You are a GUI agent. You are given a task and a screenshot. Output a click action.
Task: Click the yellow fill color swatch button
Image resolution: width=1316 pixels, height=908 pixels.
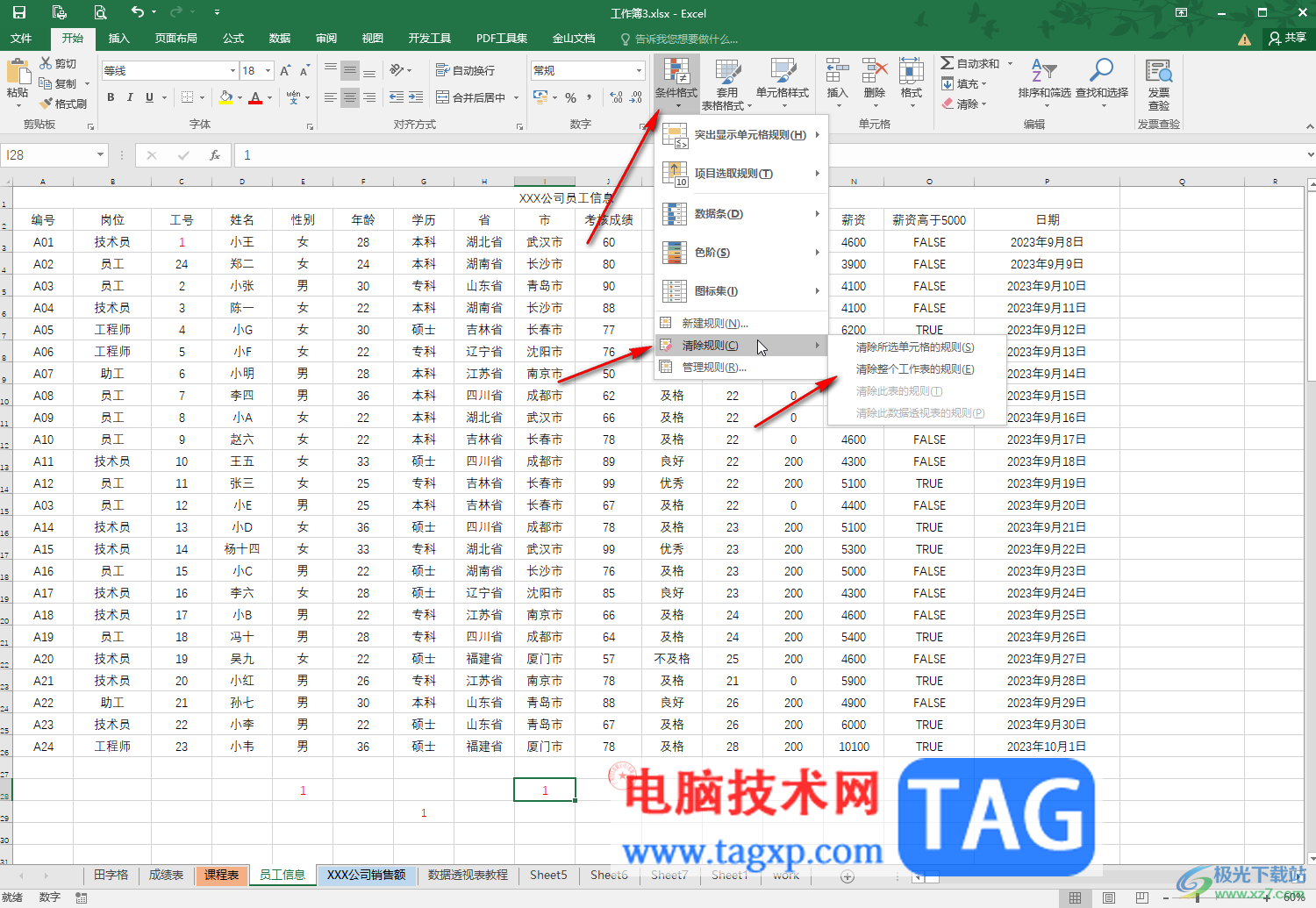click(225, 97)
